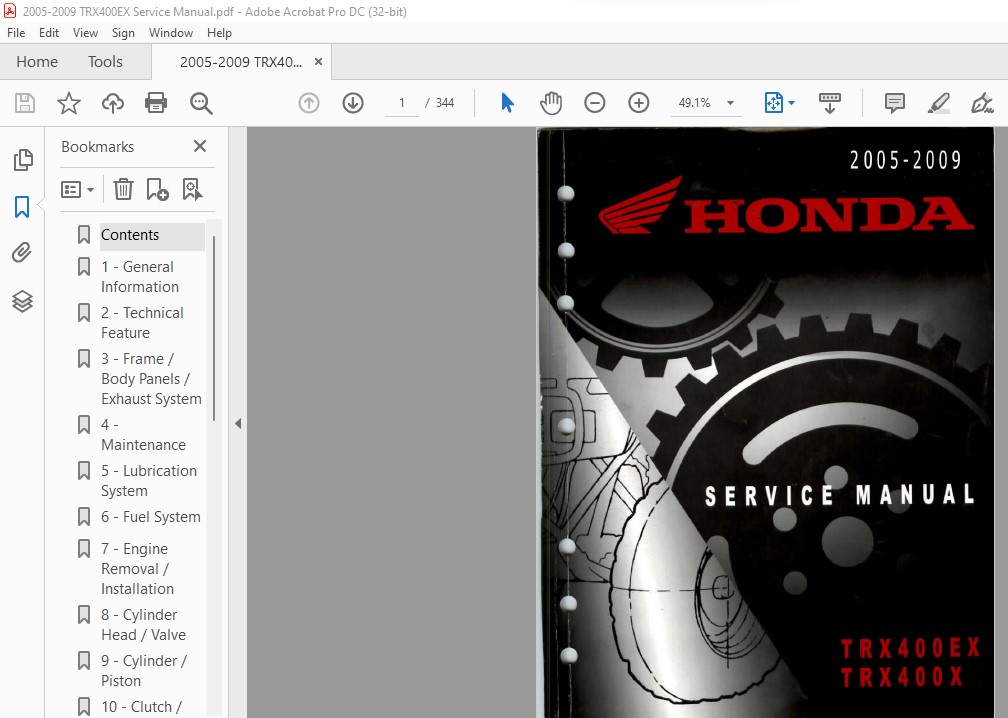This screenshot has width=1008, height=718.
Task: Click the Print file icon
Action: (x=156, y=103)
